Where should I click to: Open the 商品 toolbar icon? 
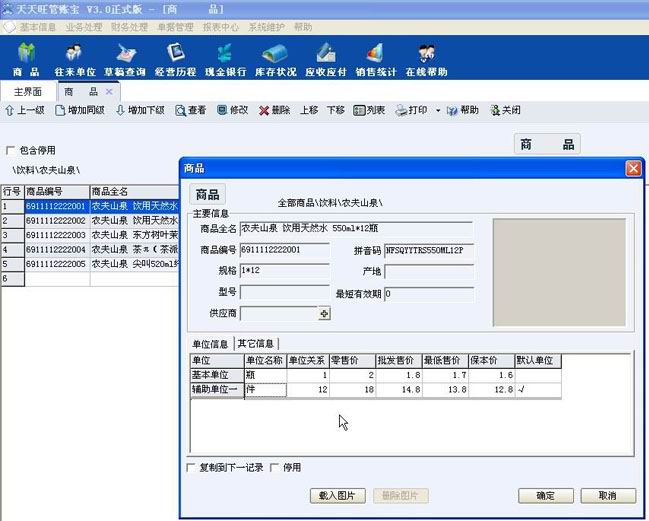26,60
